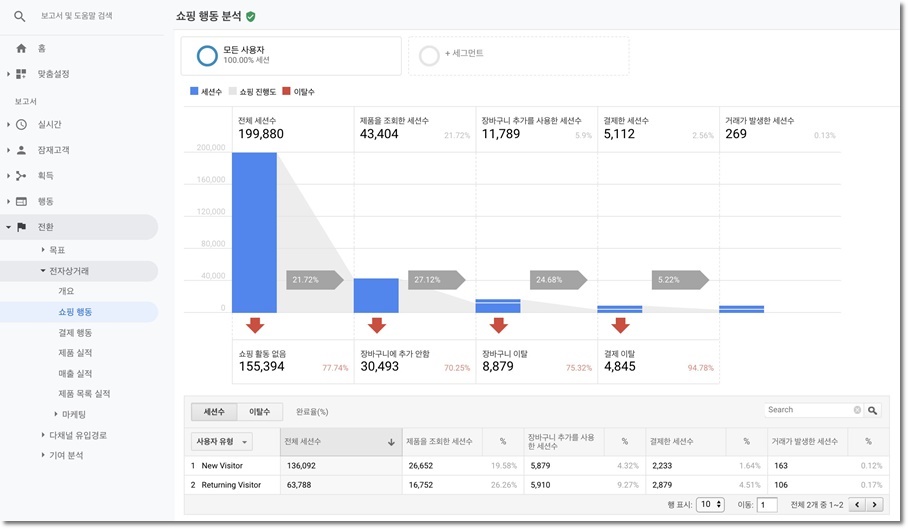Open the 행 표시 rows dropdown
This screenshot has height=529, width=908.
(x=710, y=505)
